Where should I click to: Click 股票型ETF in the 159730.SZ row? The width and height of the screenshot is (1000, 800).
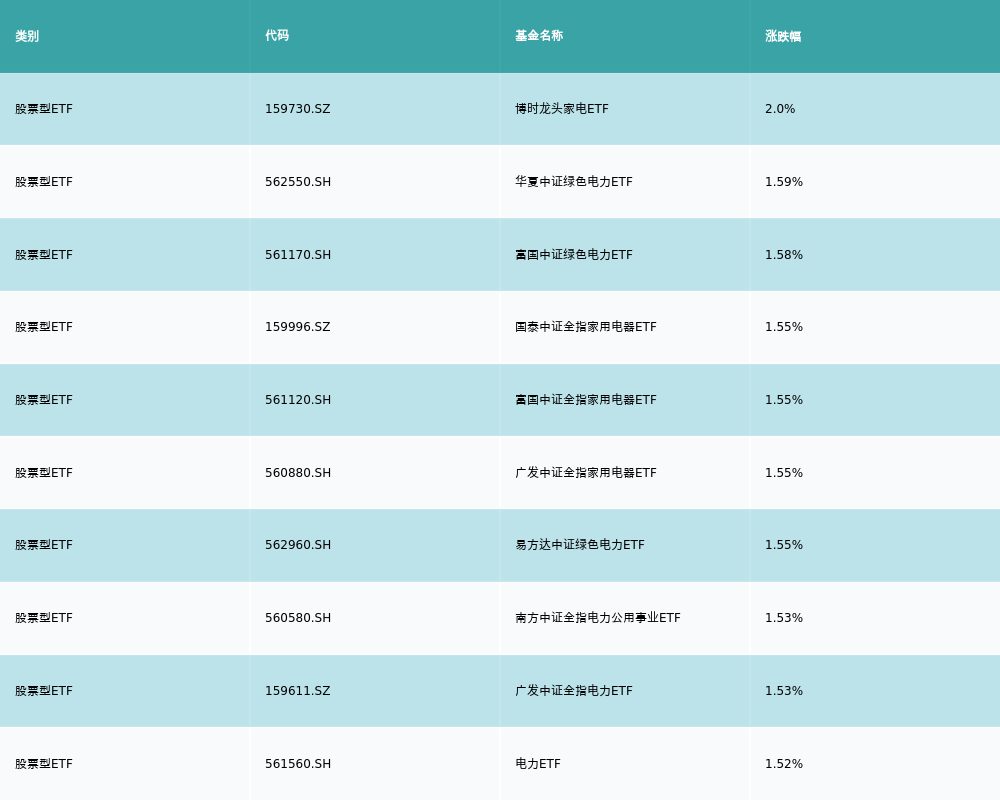pyautogui.click(x=44, y=109)
